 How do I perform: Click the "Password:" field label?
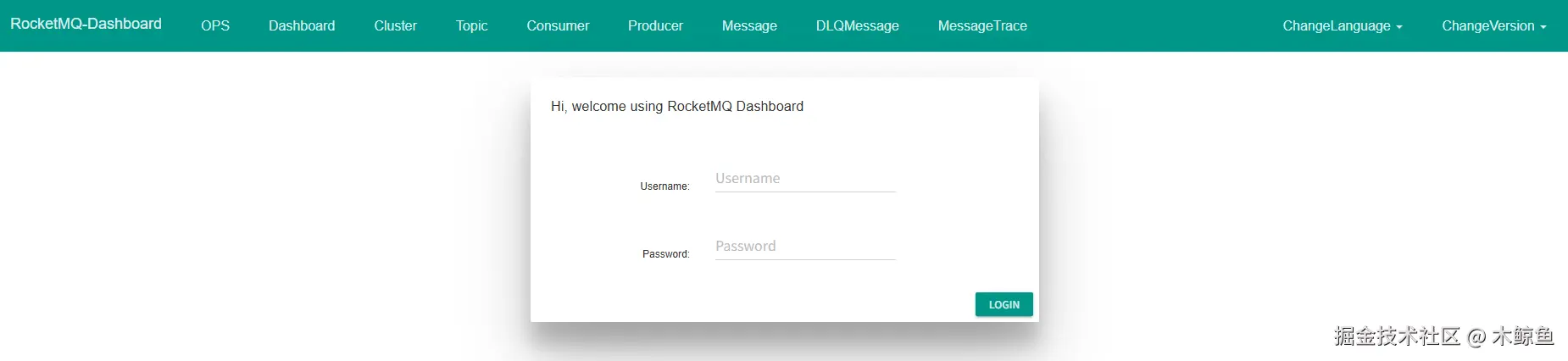665,254
